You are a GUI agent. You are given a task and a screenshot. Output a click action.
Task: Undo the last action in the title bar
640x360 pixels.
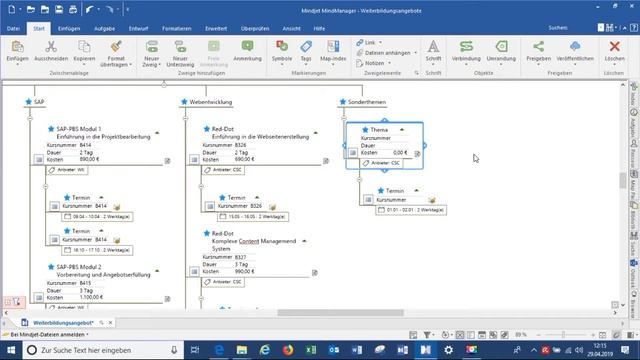click(90, 9)
